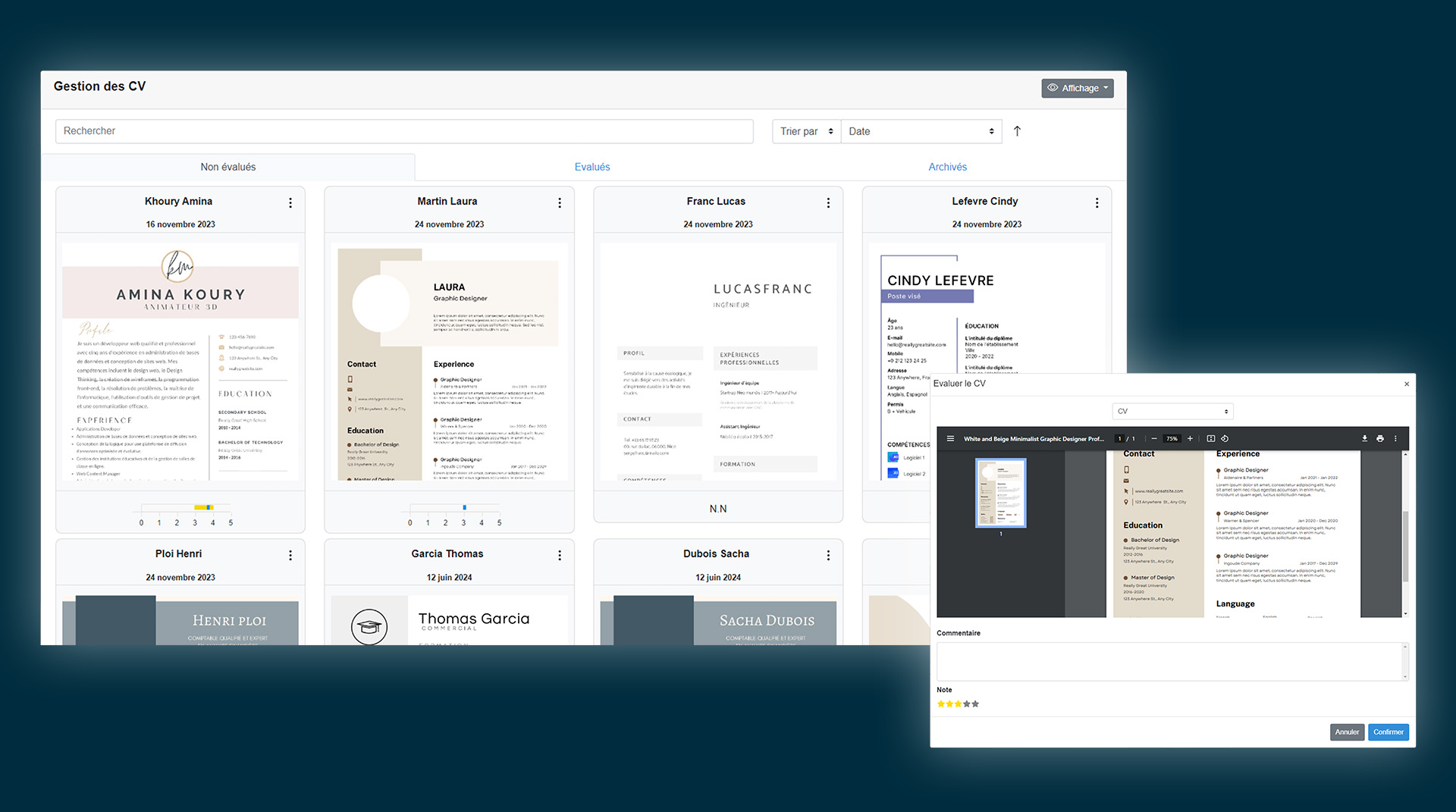Click the Annuler button

(x=1347, y=732)
